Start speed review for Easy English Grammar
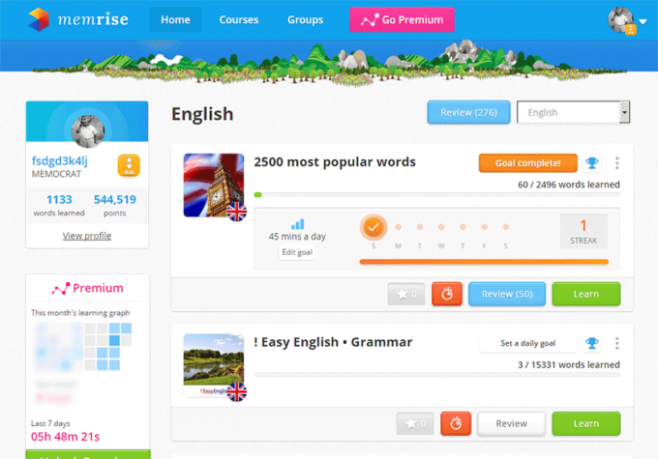The image size is (658, 459). 456,423
